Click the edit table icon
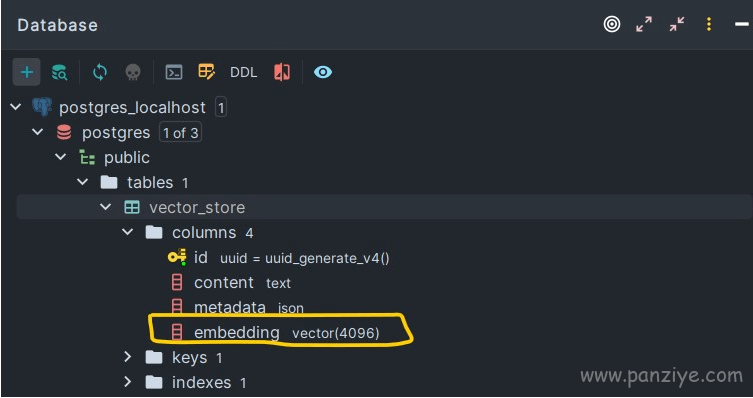This screenshot has width=753, height=398. [x=206, y=72]
